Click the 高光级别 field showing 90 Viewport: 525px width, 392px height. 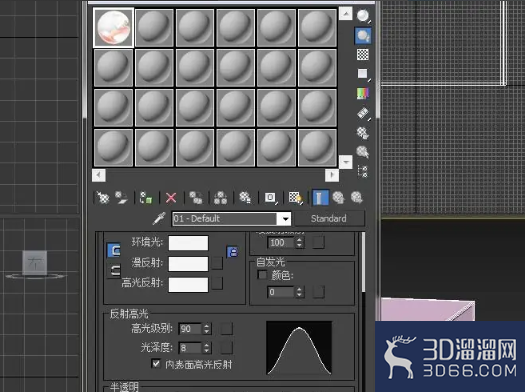[190, 329]
